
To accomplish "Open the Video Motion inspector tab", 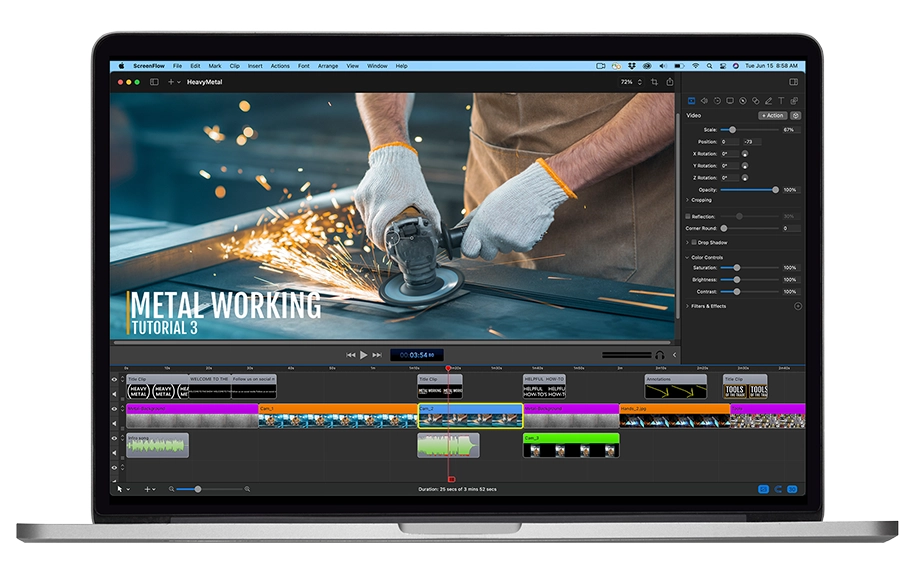I will tap(717, 100).
